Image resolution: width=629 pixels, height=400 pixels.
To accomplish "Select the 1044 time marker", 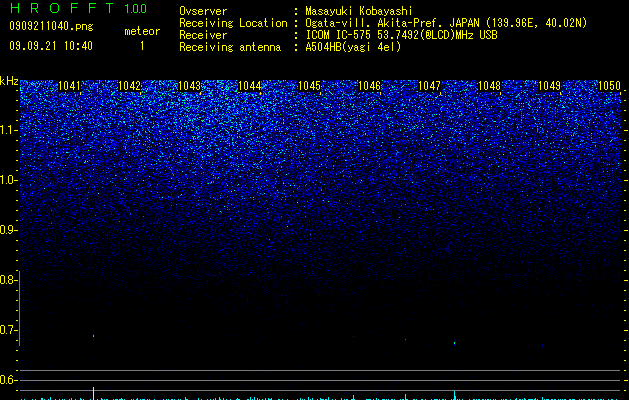I will click(x=250, y=86).
